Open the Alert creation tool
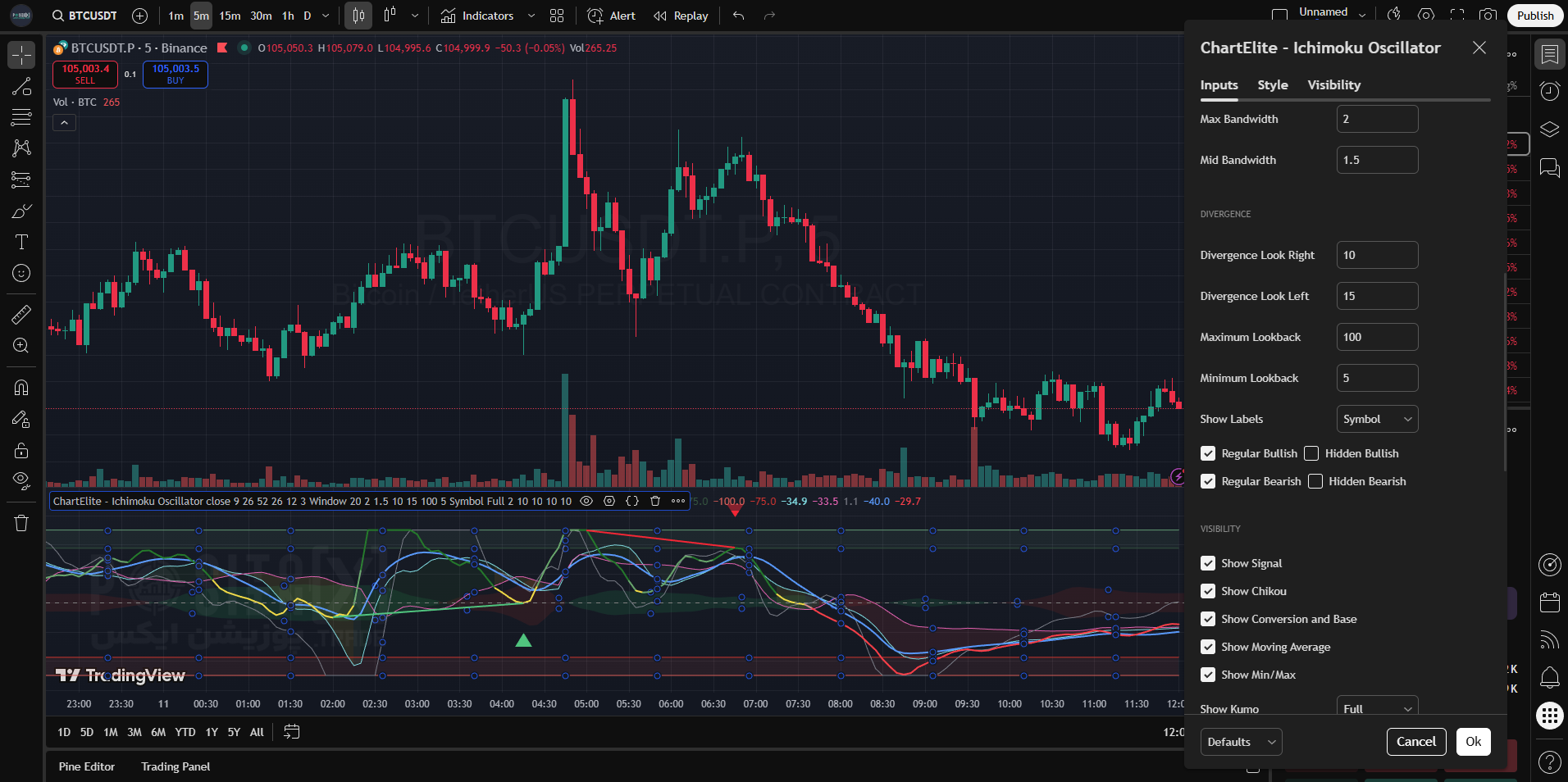Screen dimensions: 1568x782 [x=612, y=16]
